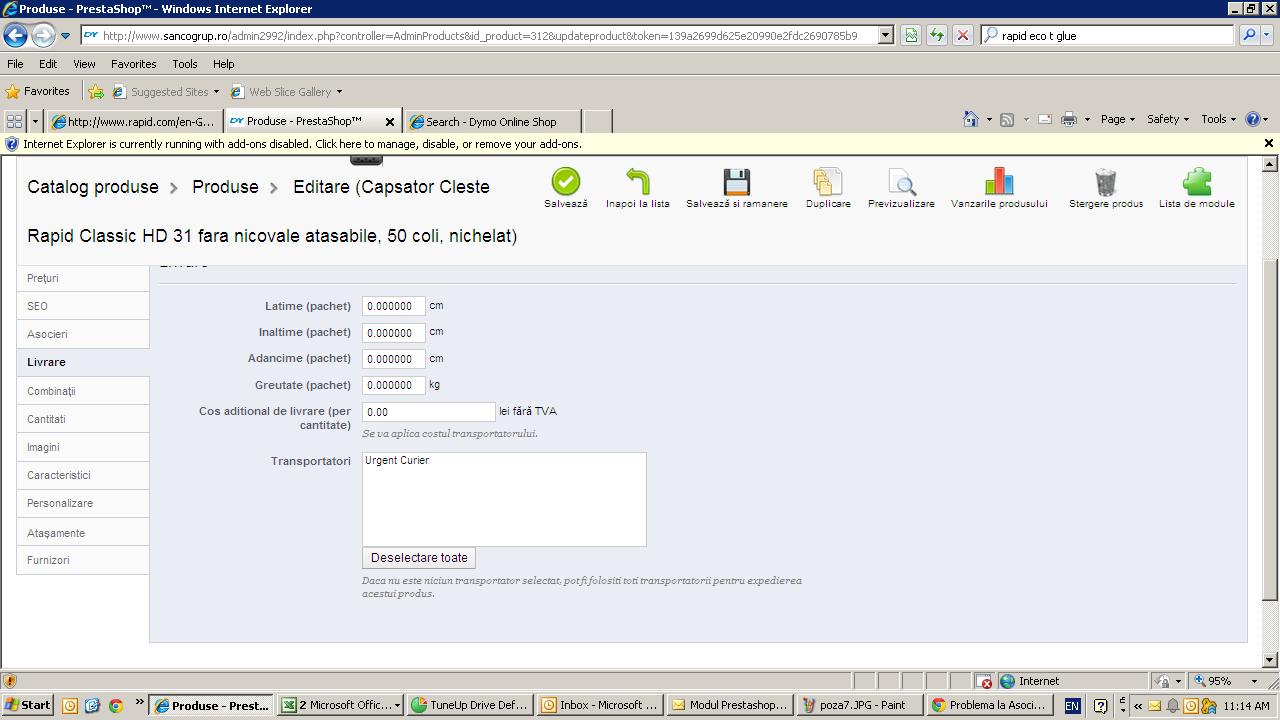Screen dimensions: 1280x720
Task: Open the Combinații product section
Action: [x=83, y=391]
